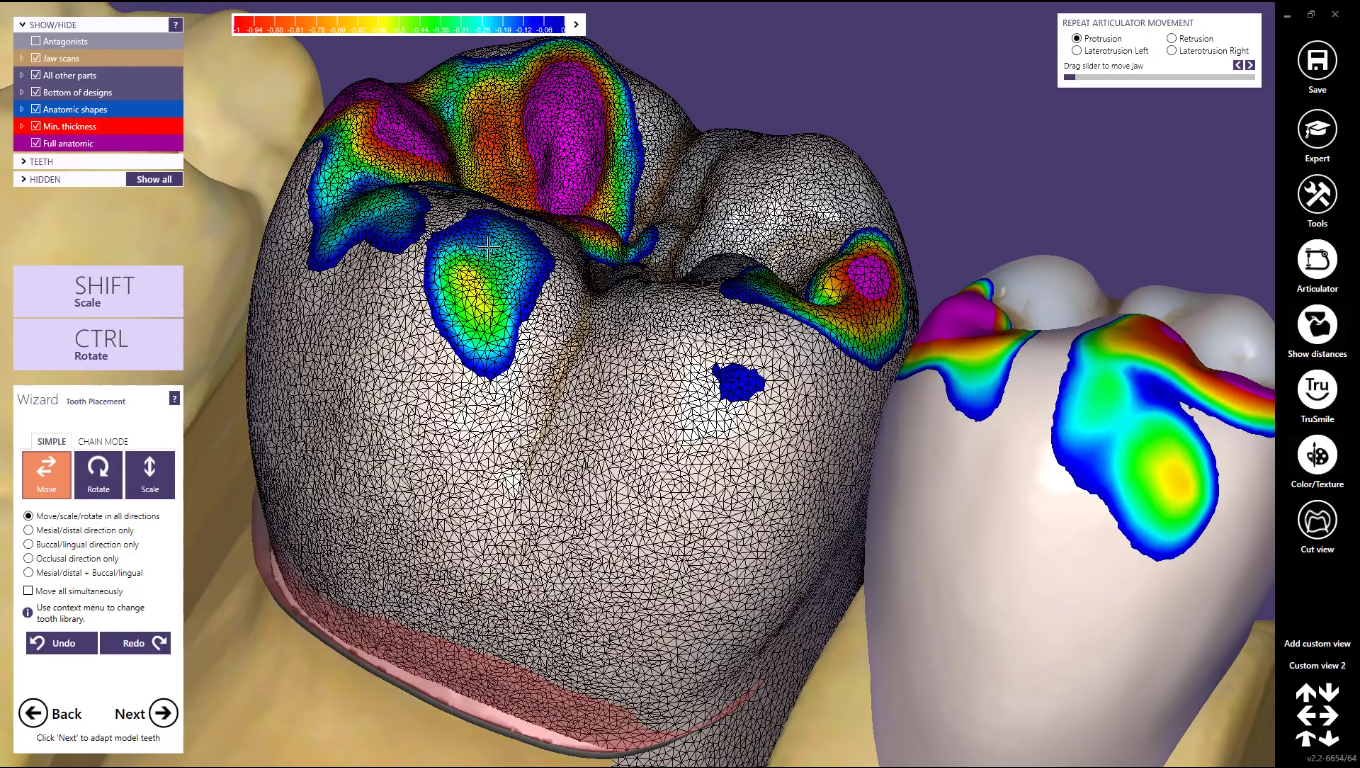Click the info icon beside context menu hint

[x=28, y=612]
